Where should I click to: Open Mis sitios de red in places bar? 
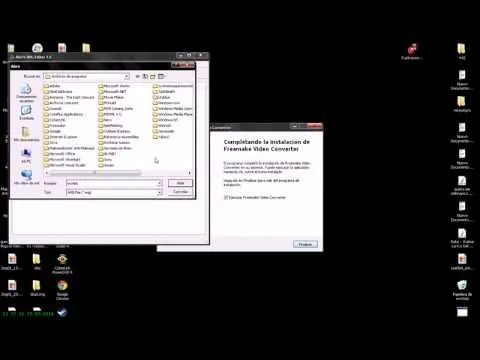26,177
